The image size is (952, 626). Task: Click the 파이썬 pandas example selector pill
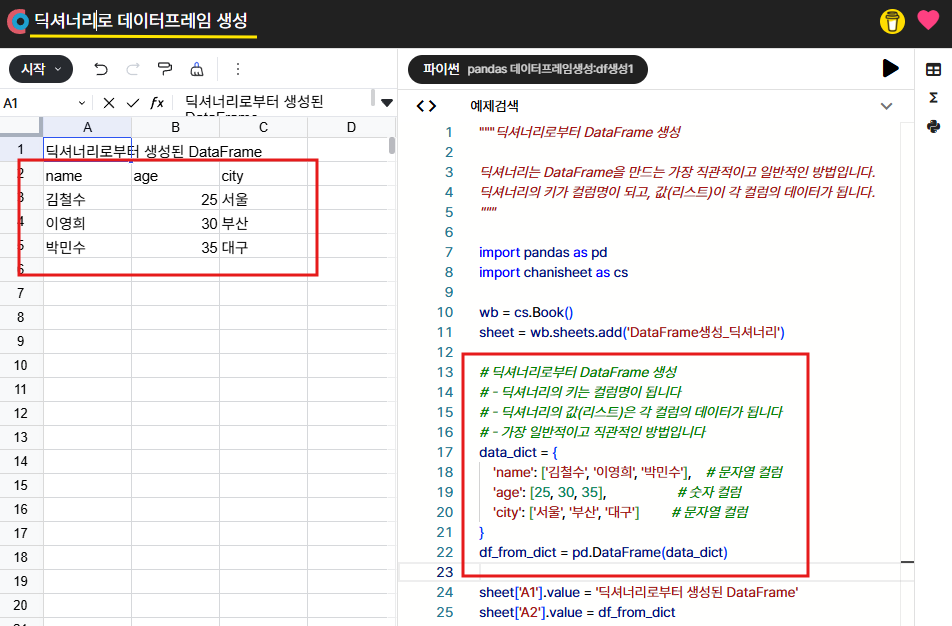[x=528, y=69]
